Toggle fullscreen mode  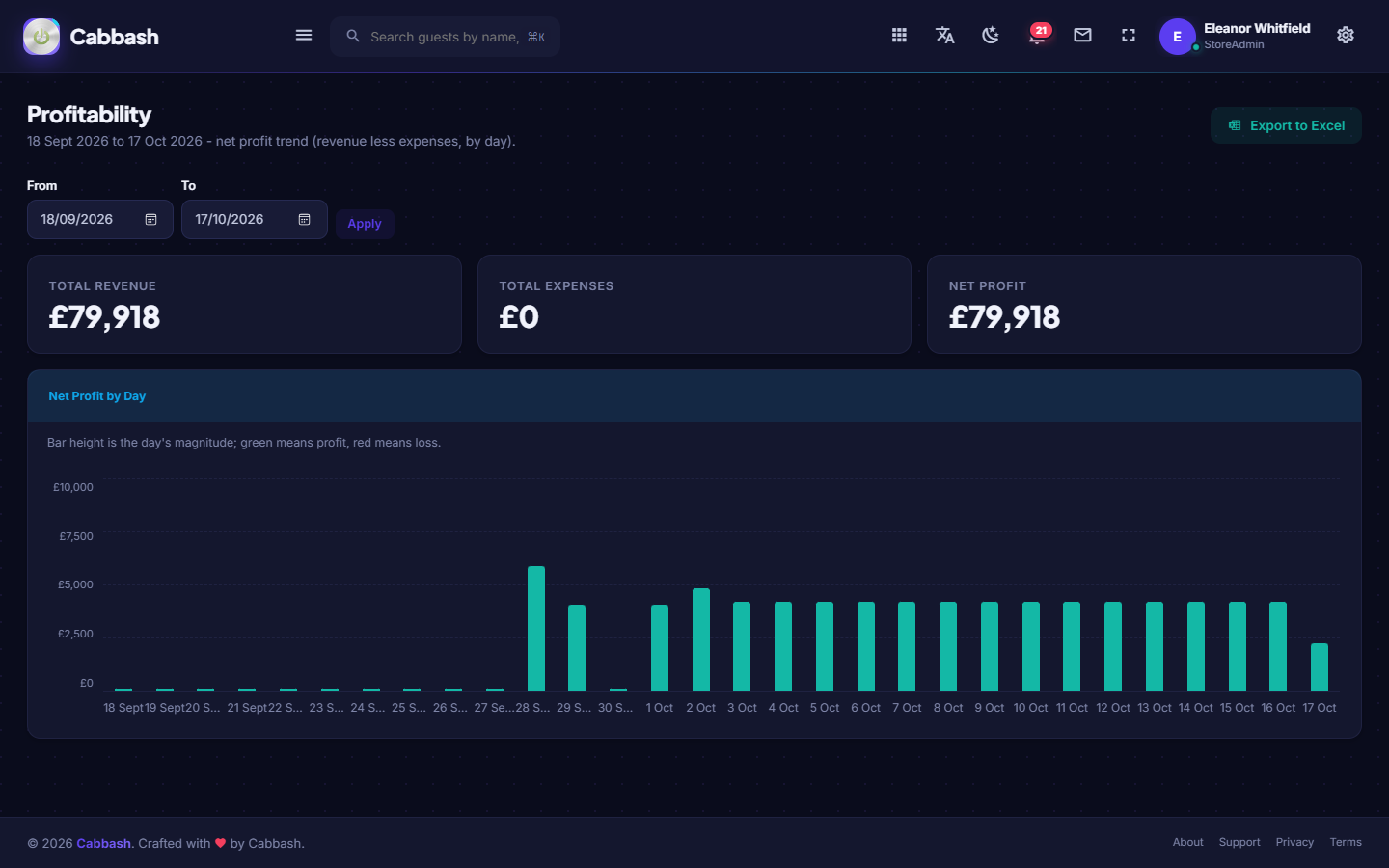(1129, 36)
